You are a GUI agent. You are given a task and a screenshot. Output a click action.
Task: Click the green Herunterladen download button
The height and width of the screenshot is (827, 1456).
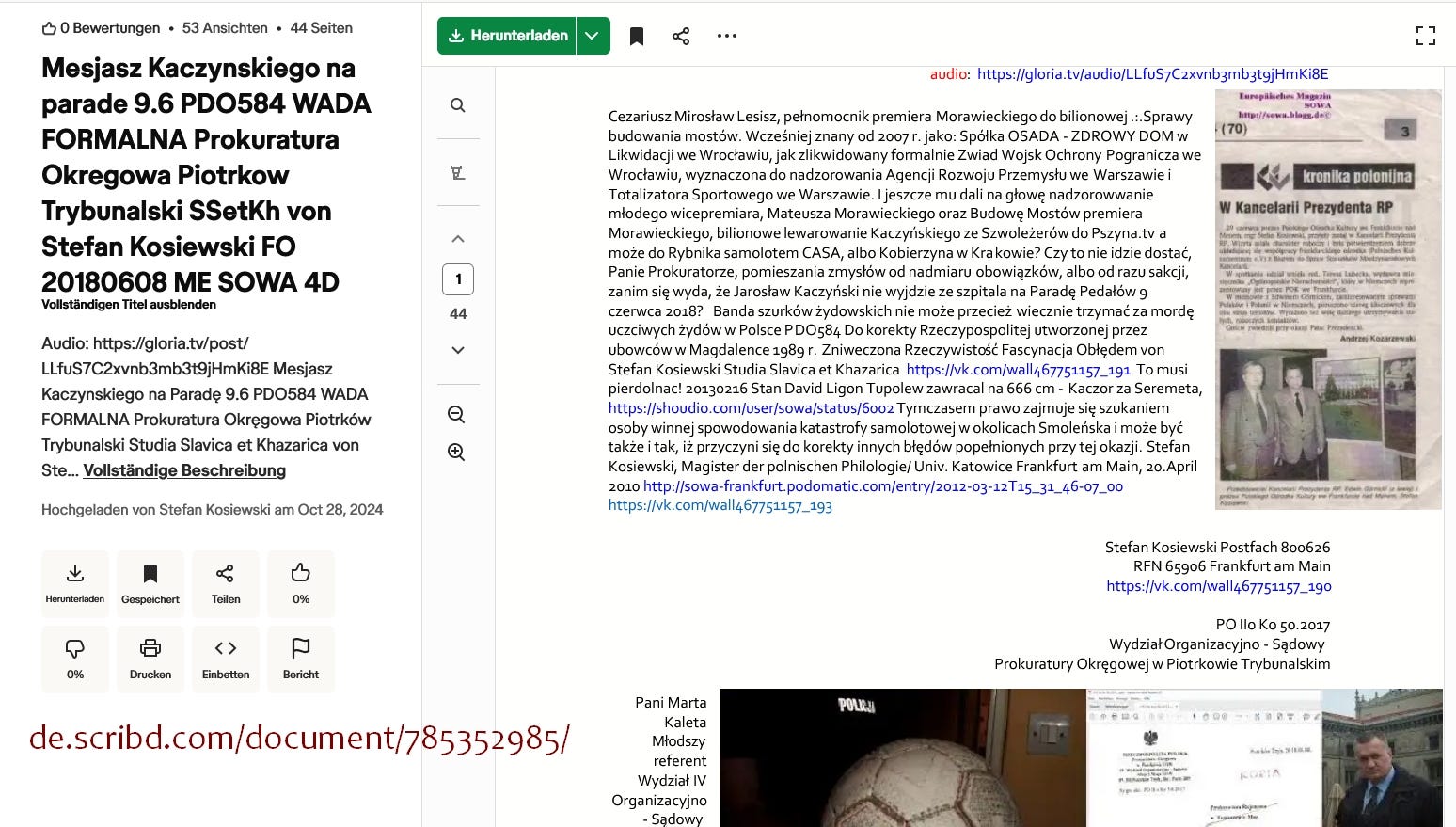507,36
